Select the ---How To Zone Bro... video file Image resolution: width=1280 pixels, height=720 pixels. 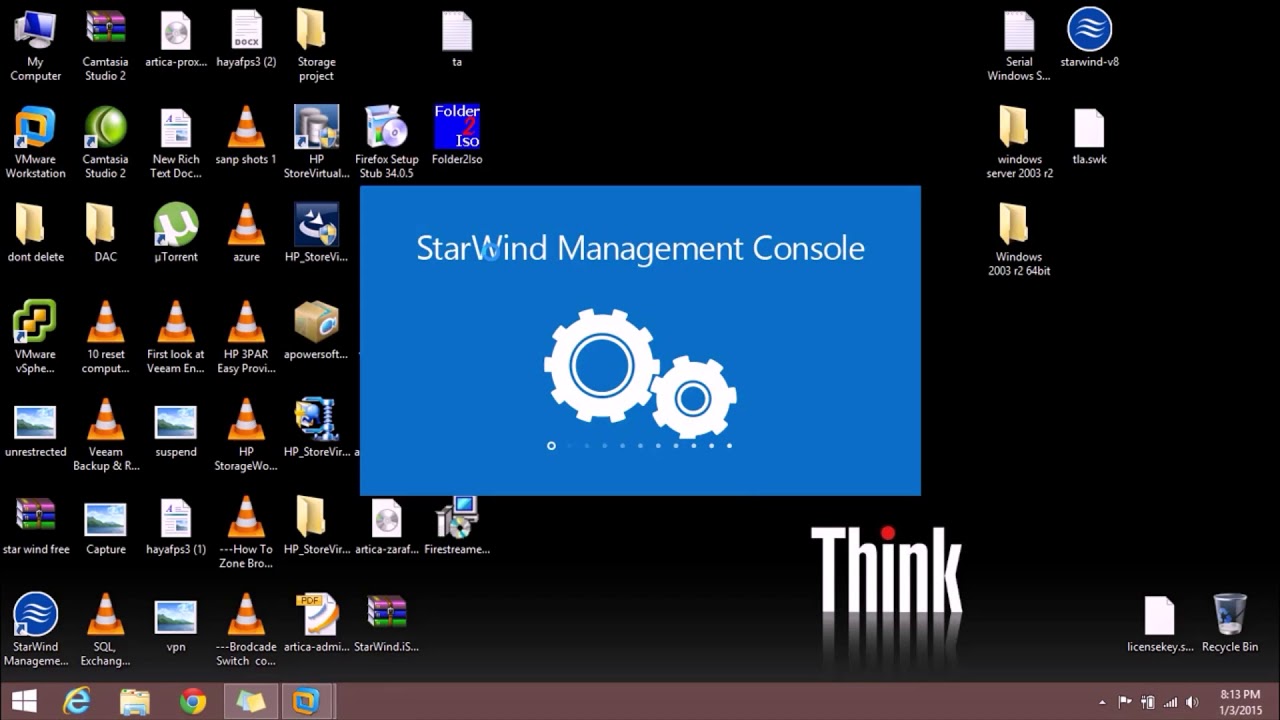coord(246,532)
